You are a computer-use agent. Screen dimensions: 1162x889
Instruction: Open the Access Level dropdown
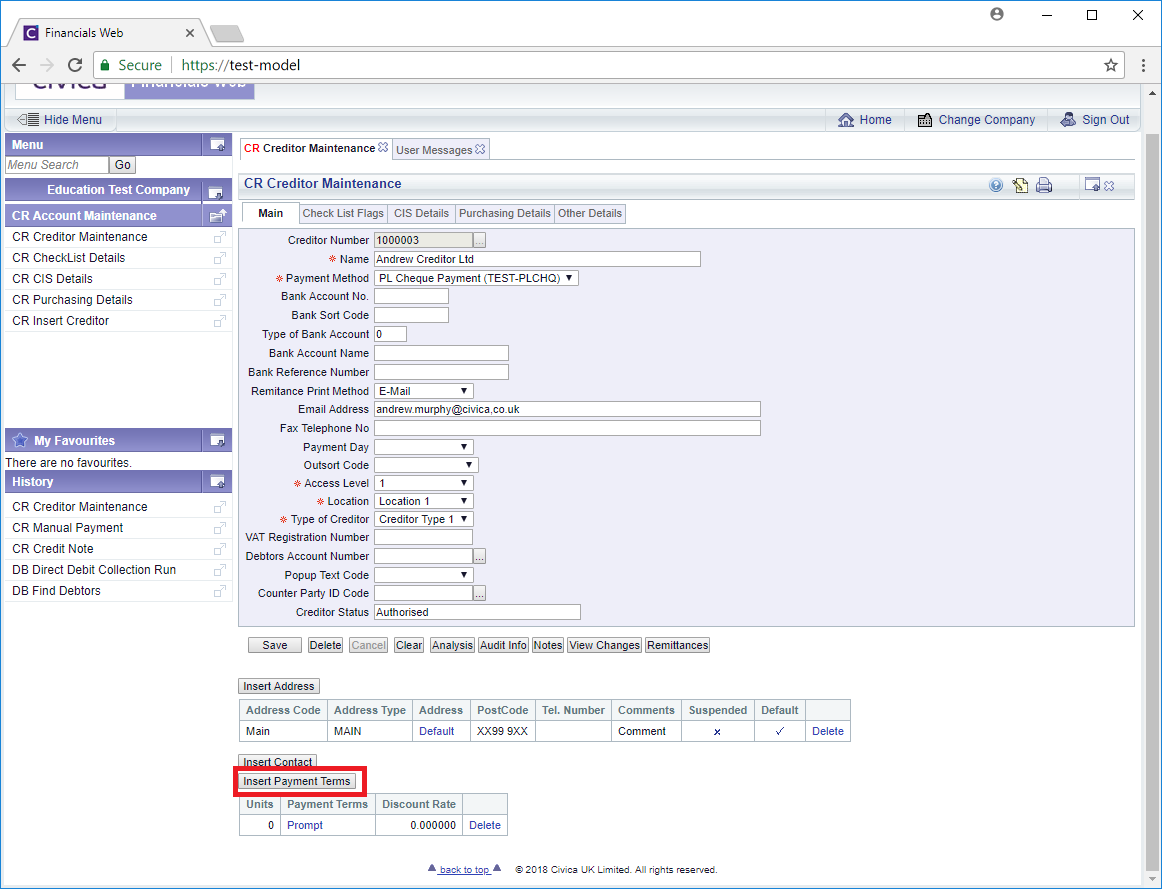click(423, 483)
